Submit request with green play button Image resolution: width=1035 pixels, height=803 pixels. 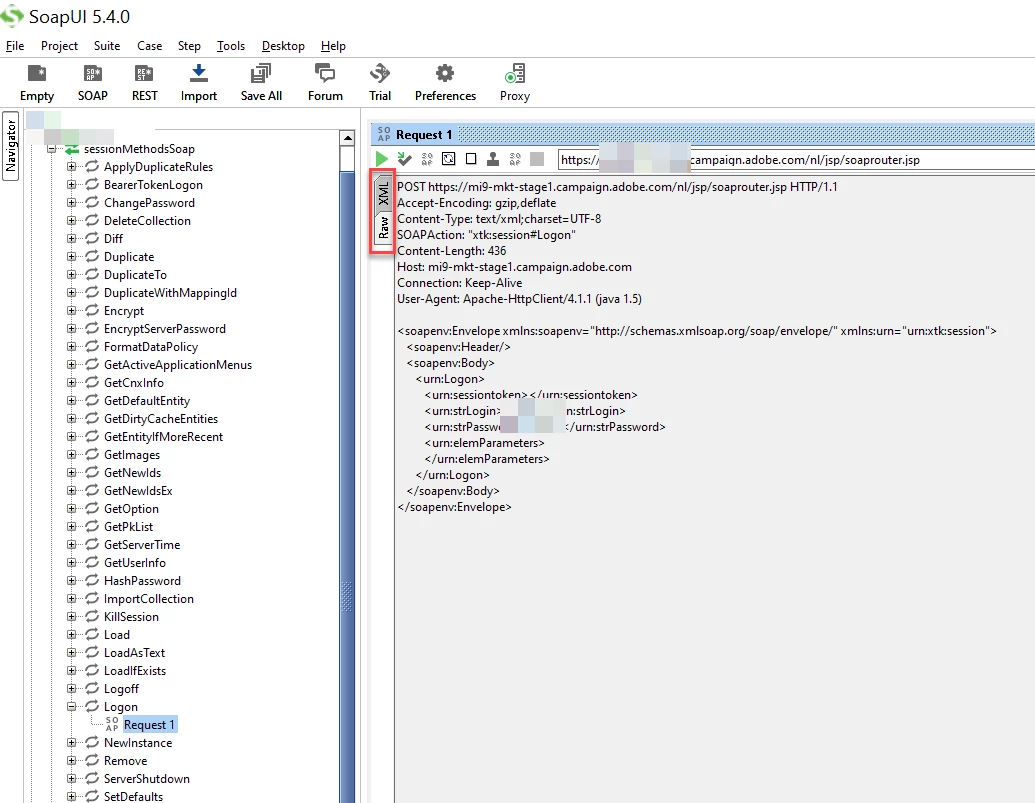(x=382, y=159)
